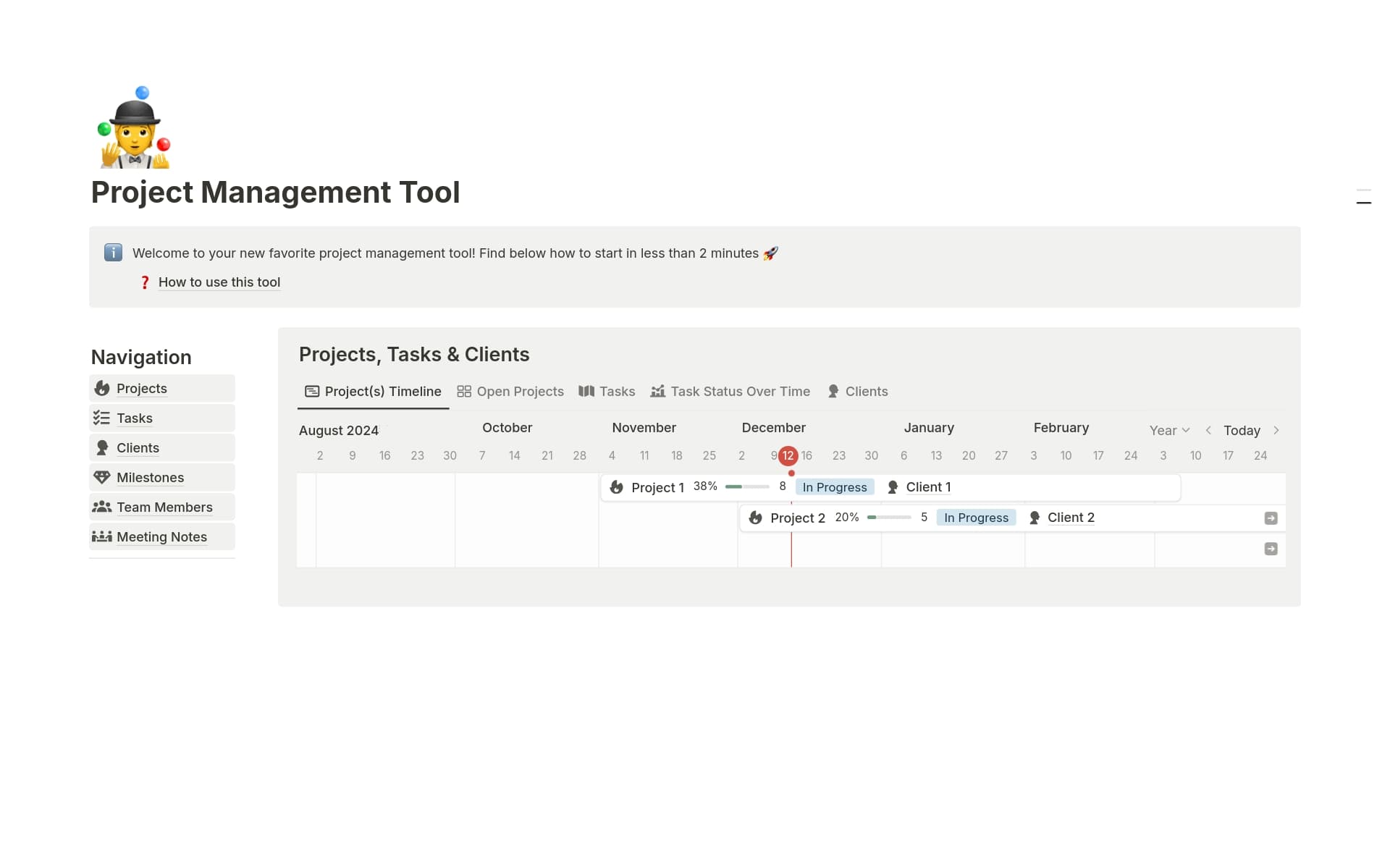Open the Year zoom level dropdown
Screen dimensions: 1390x868
1168,430
